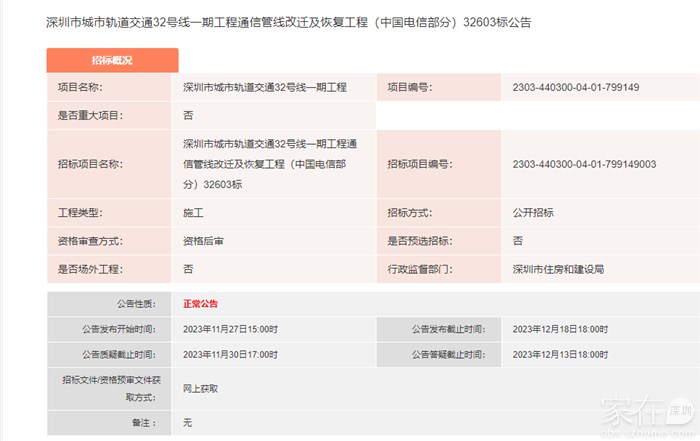
Task: Click 网上获取 document access method
Action: 200,388
